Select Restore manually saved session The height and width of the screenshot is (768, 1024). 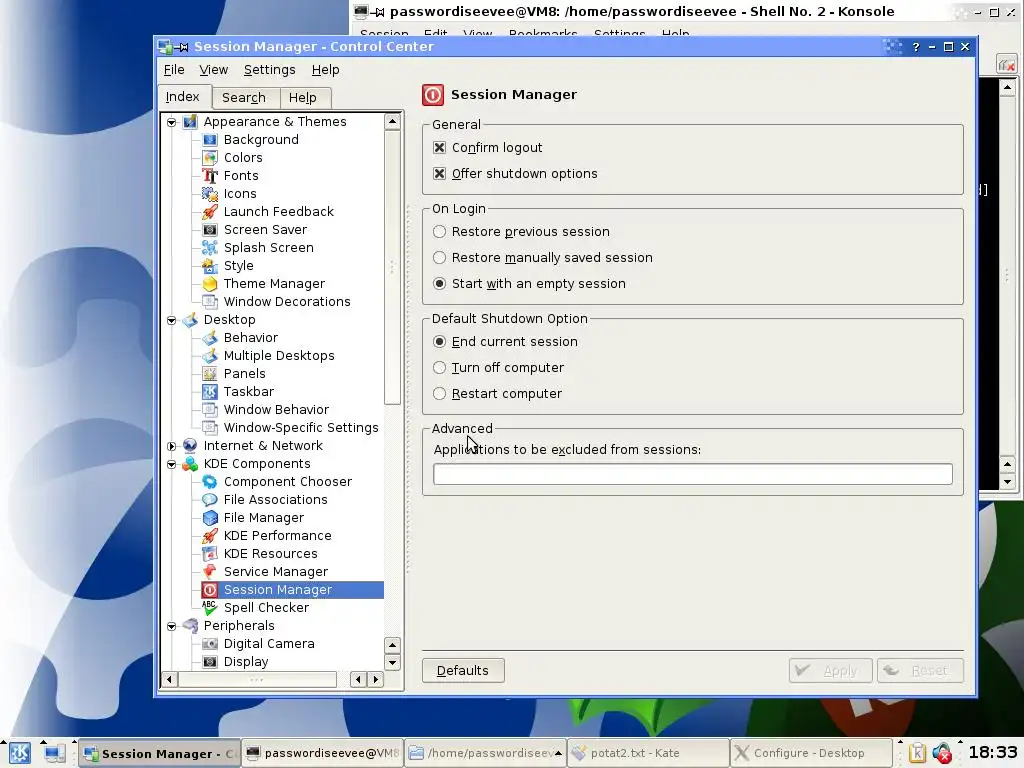440,258
